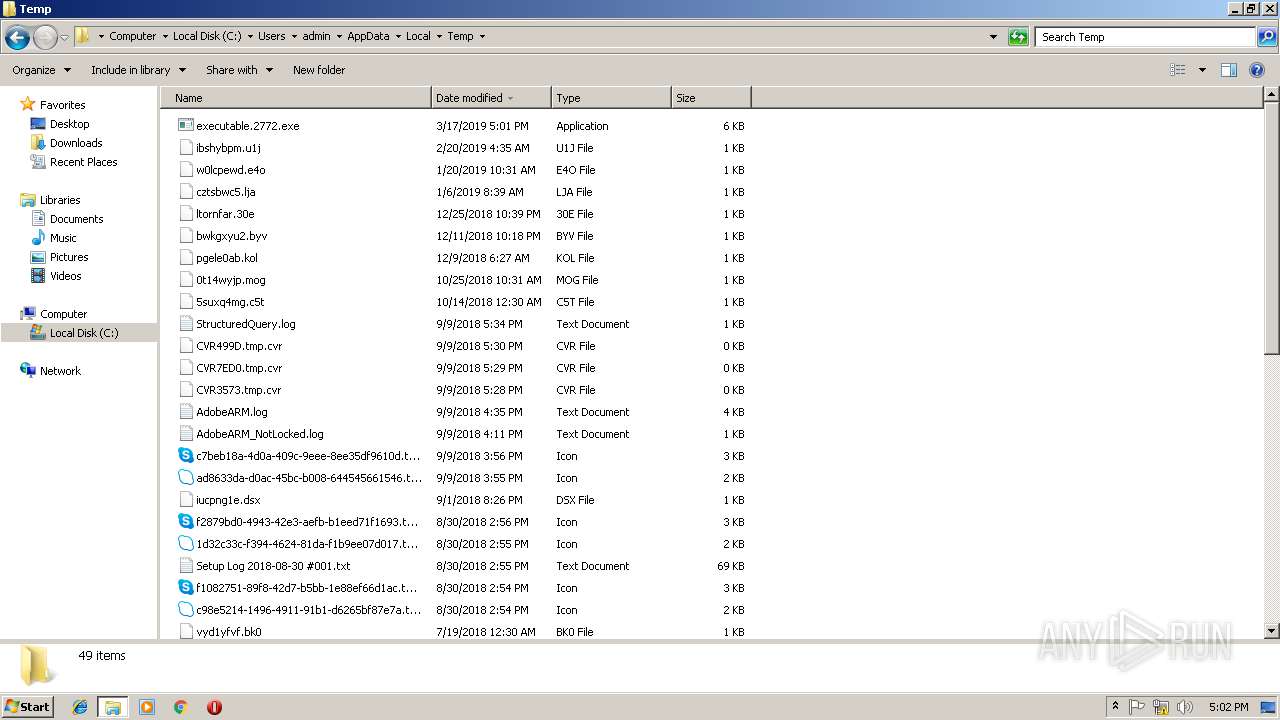The image size is (1280, 720).
Task: Select Skype icon file f1082751-89f8
Action: (185, 588)
